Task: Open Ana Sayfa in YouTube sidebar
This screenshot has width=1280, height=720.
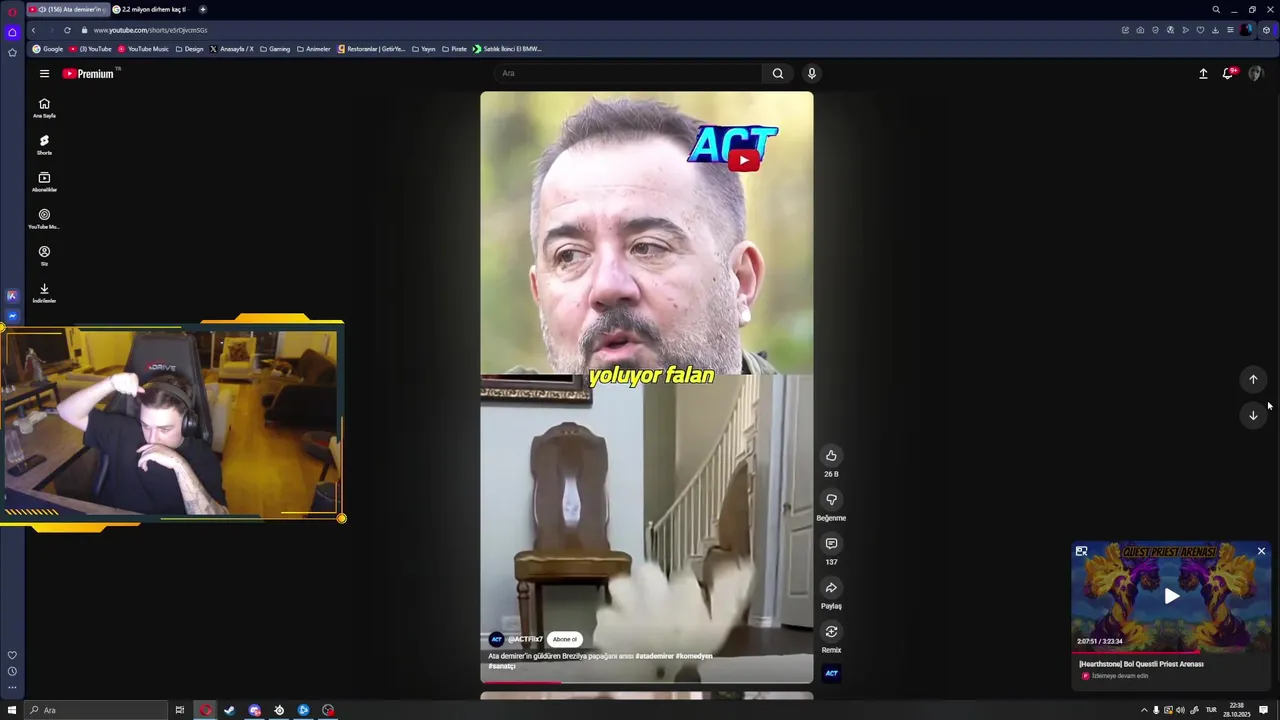Action: pos(44,108)
